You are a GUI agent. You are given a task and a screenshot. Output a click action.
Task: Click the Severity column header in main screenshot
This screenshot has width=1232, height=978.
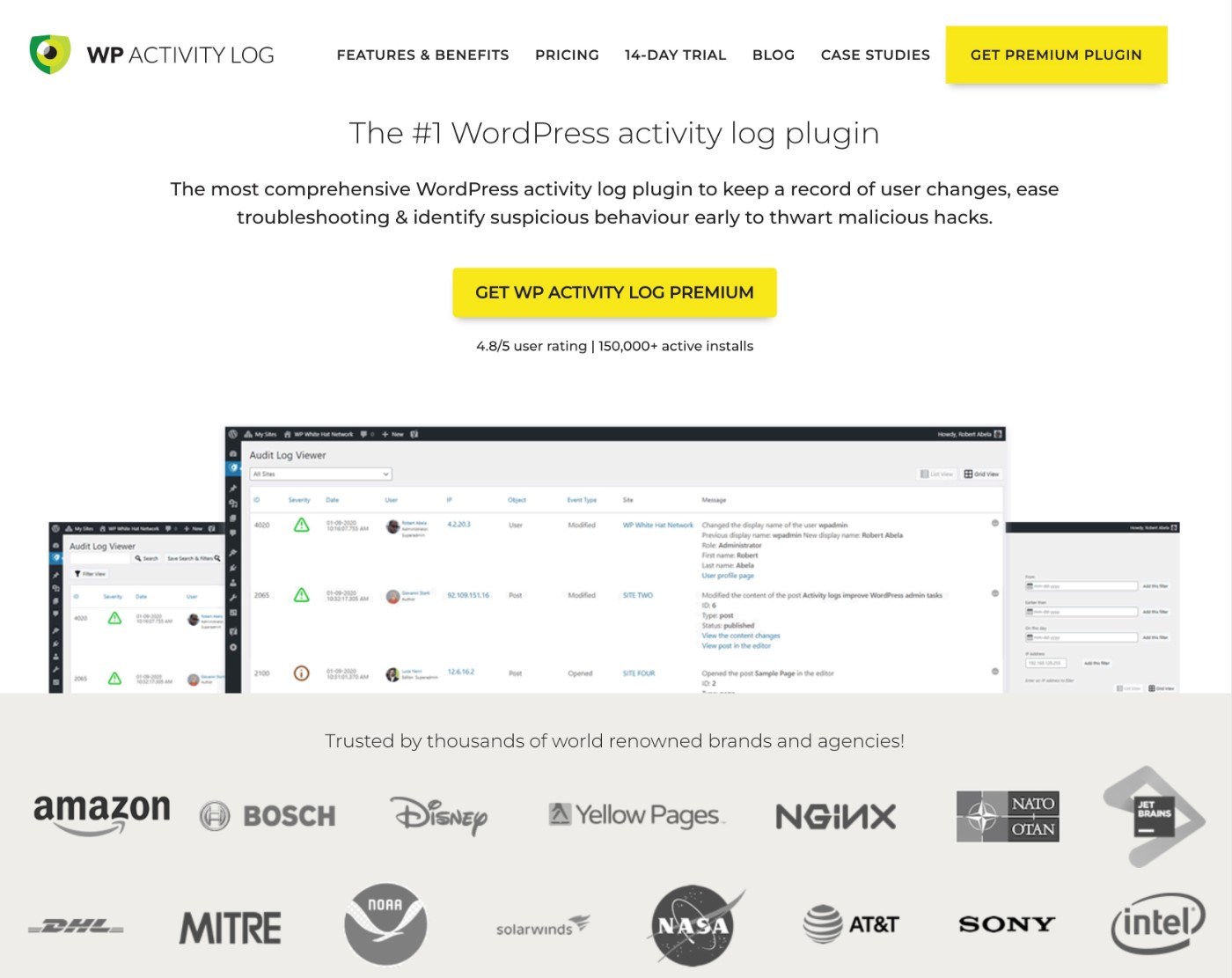click(299, 500)
